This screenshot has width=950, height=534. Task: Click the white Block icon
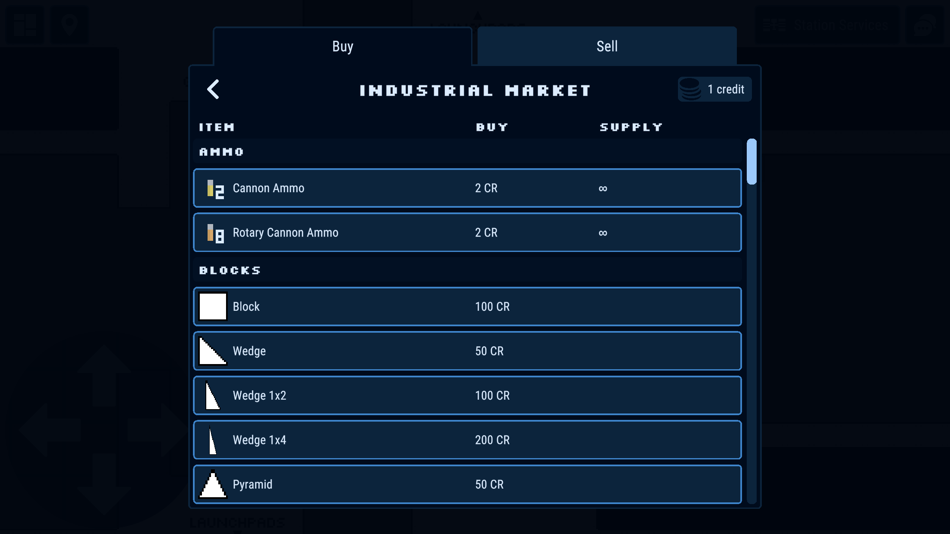(x=213, y=307)
